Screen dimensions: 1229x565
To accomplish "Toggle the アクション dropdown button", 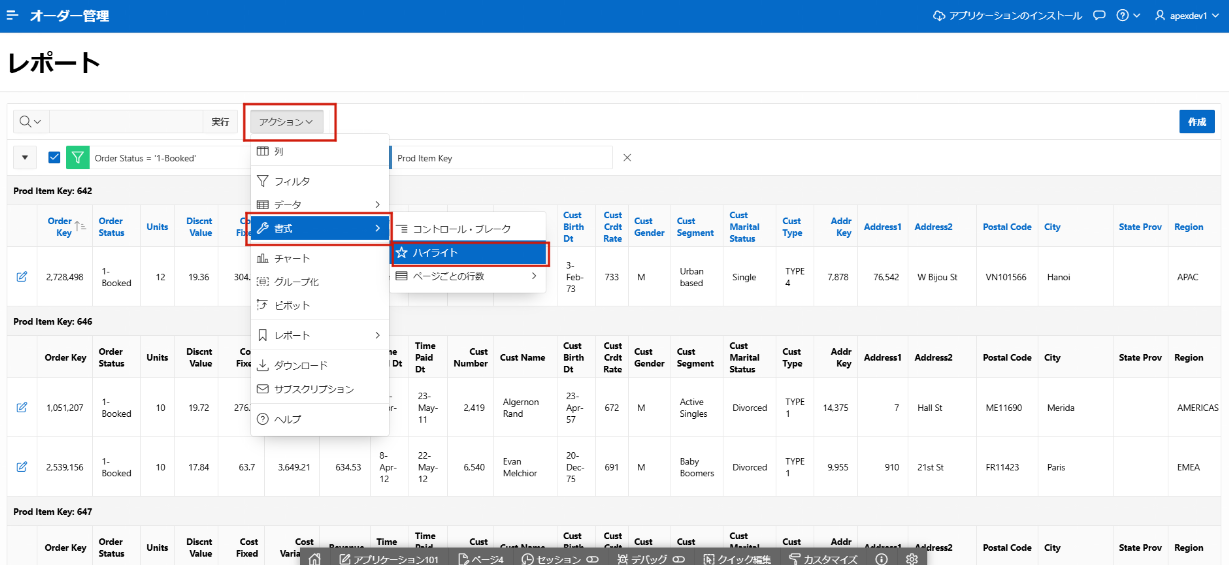I will point(286,121).
